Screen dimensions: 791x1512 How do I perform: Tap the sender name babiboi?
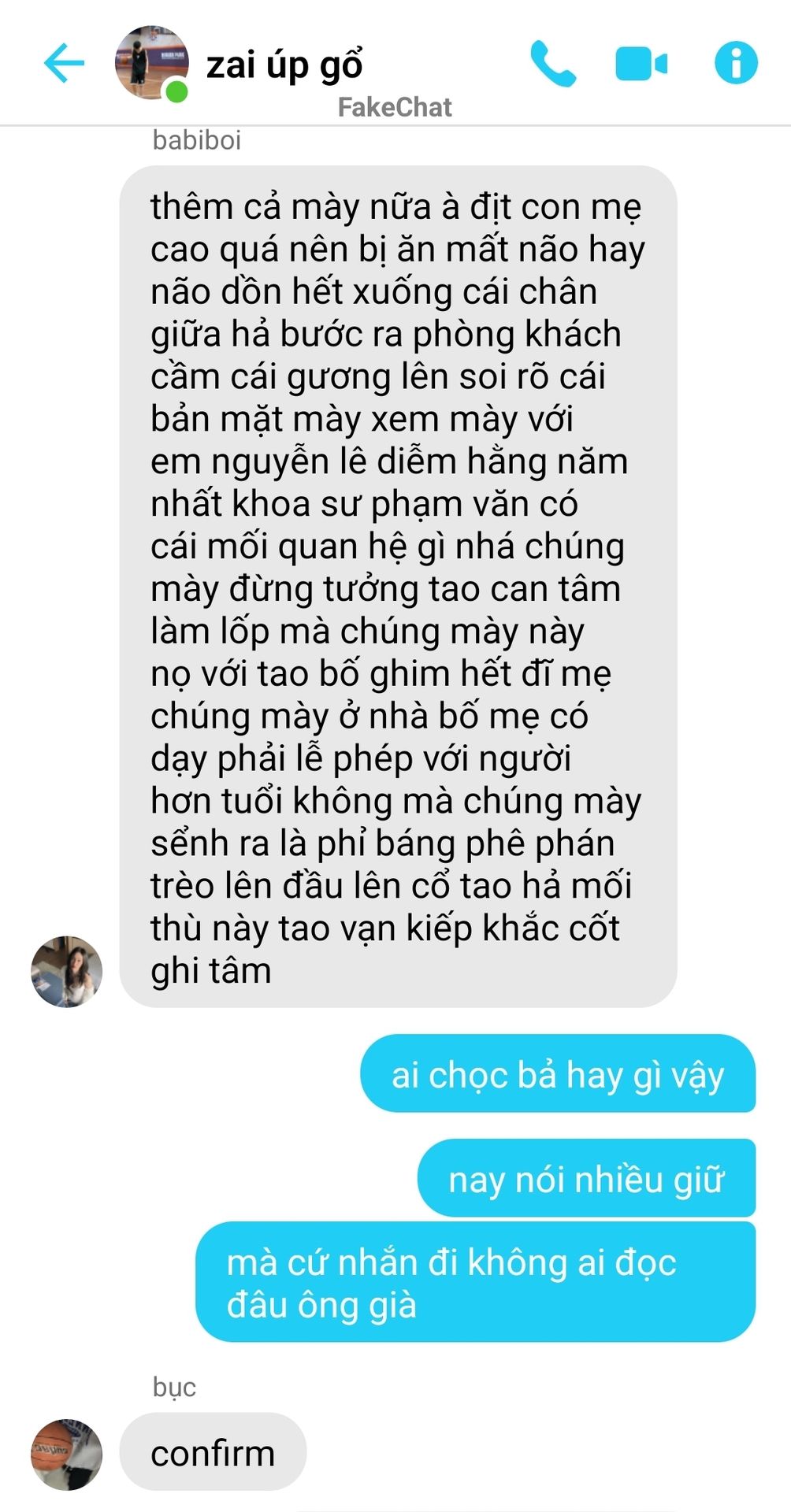196,140
